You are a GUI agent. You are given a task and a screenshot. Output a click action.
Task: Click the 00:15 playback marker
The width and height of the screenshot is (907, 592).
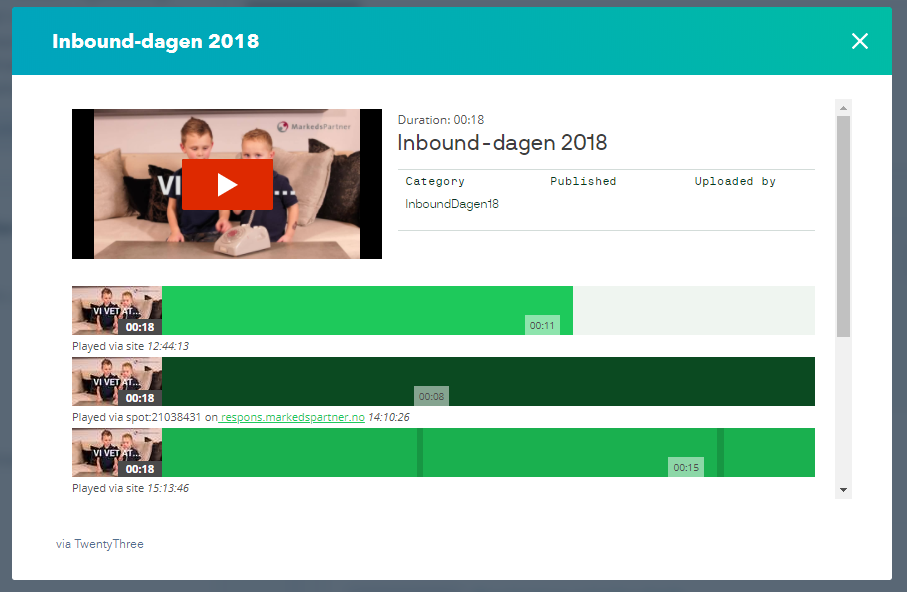click(686, 468)
